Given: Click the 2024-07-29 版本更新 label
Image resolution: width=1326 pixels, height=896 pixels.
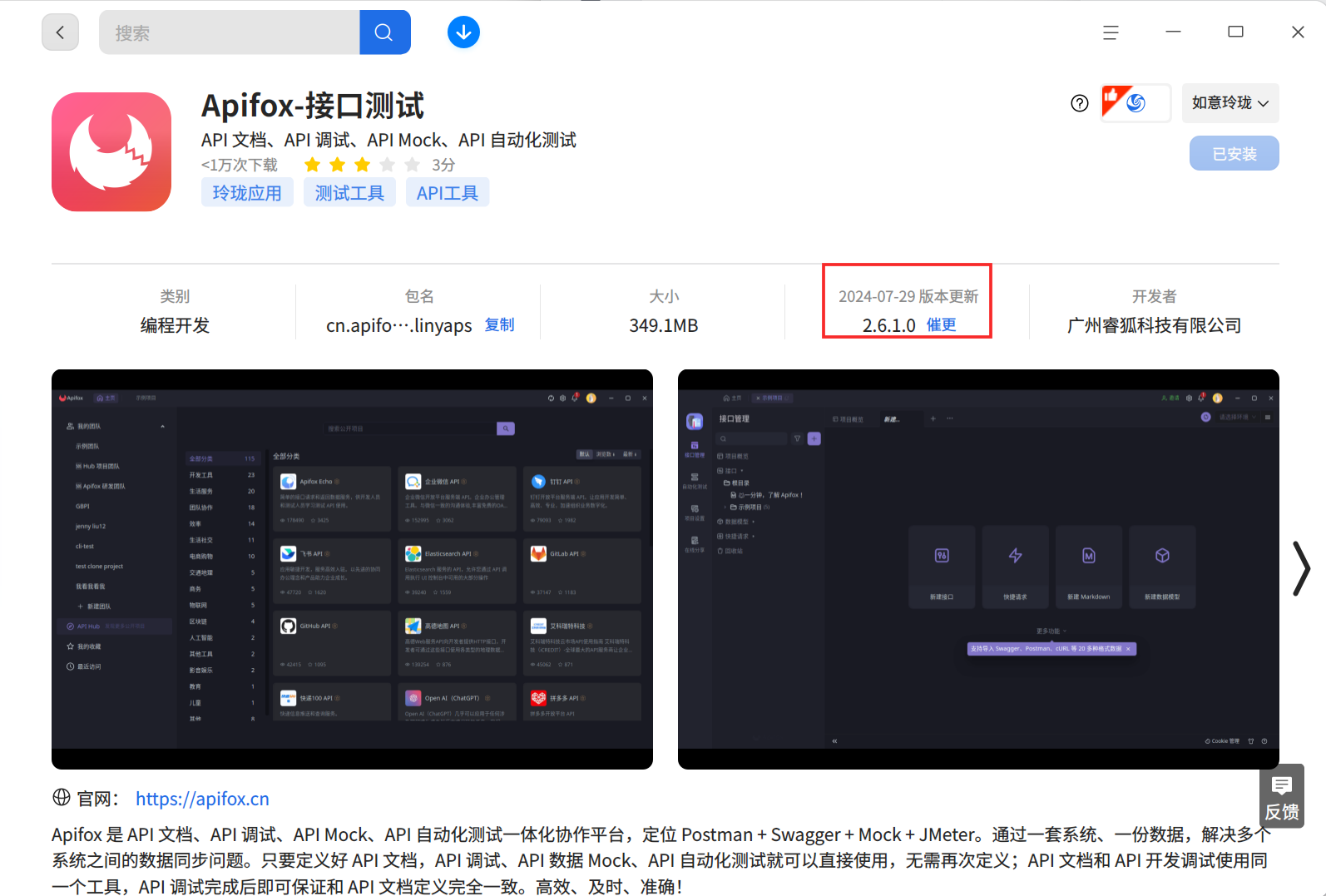Looking at the screenshot, I should point(908,296).
